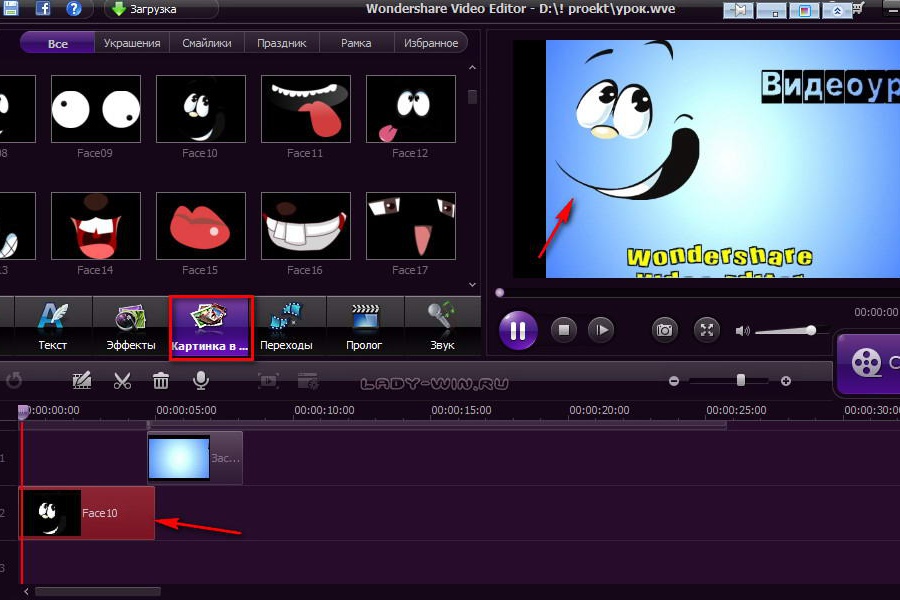Select the Face10 clip on timeline

pyautogui.click(x=87, y=513)
